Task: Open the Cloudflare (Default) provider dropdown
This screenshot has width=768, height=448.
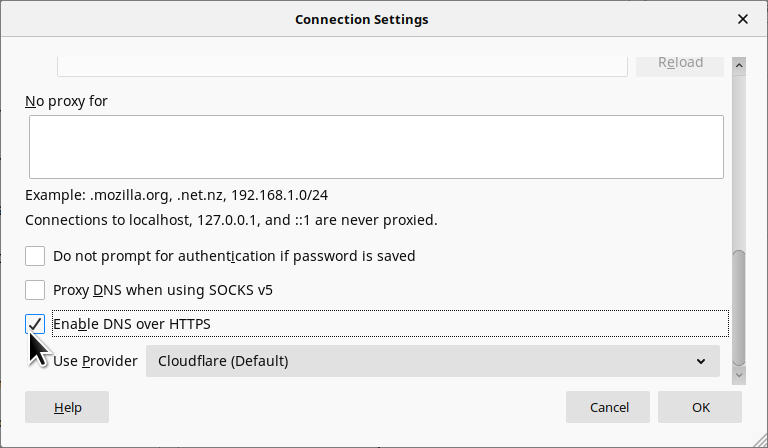Action: (x=432, y=361)
